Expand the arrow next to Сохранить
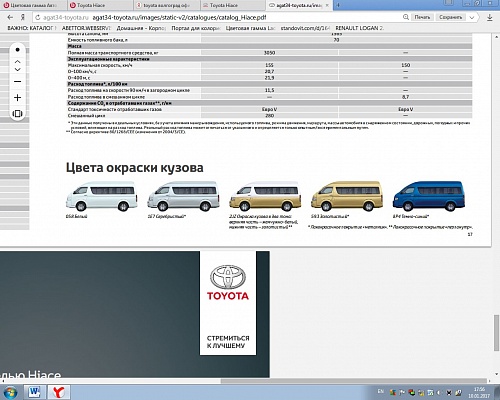The image size is (500, 400). point(472,17)
